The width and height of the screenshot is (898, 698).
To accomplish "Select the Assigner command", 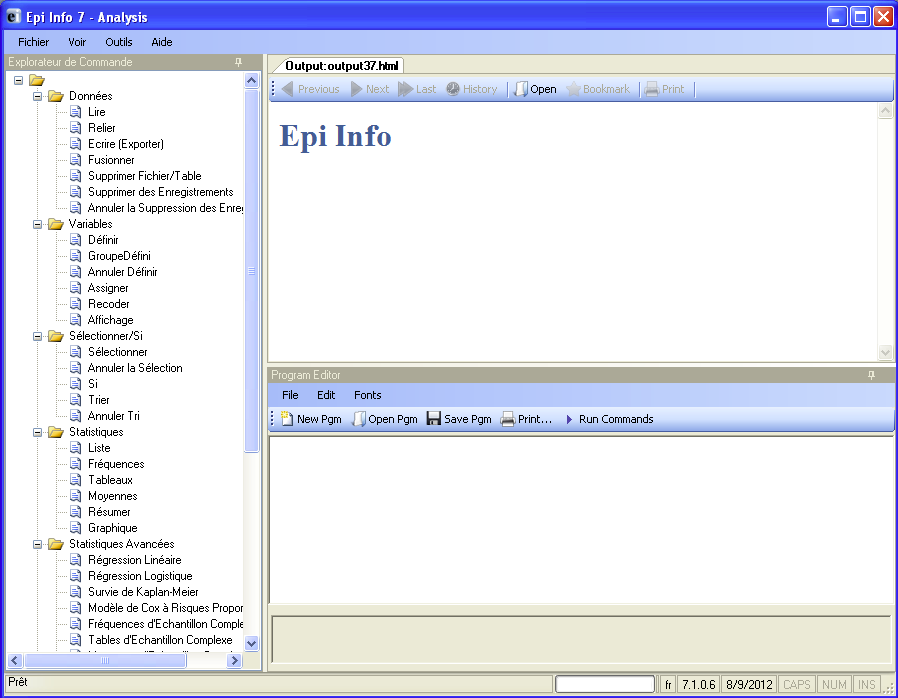I will click(108, 288).
